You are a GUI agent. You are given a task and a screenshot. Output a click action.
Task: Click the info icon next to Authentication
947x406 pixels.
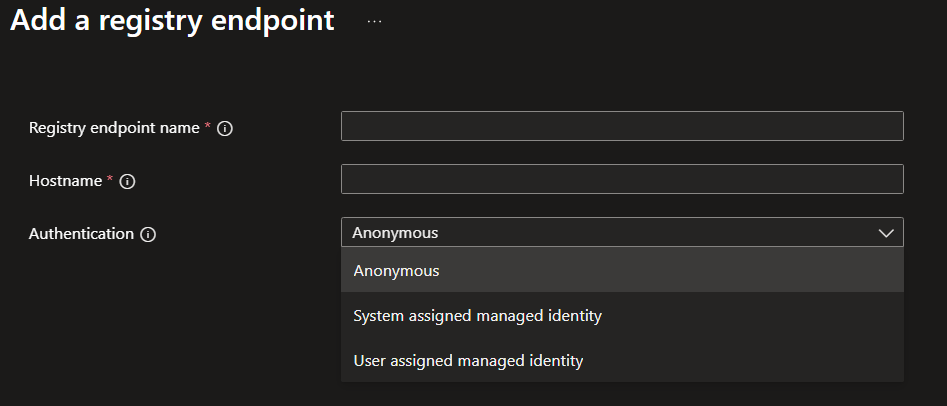[x=148, y=234]
